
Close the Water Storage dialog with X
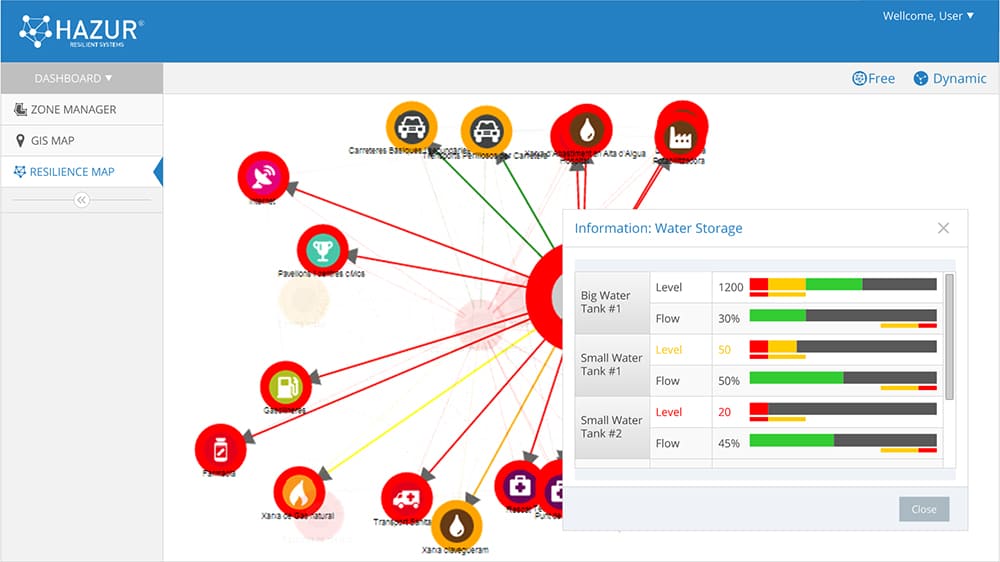point(943,228)
